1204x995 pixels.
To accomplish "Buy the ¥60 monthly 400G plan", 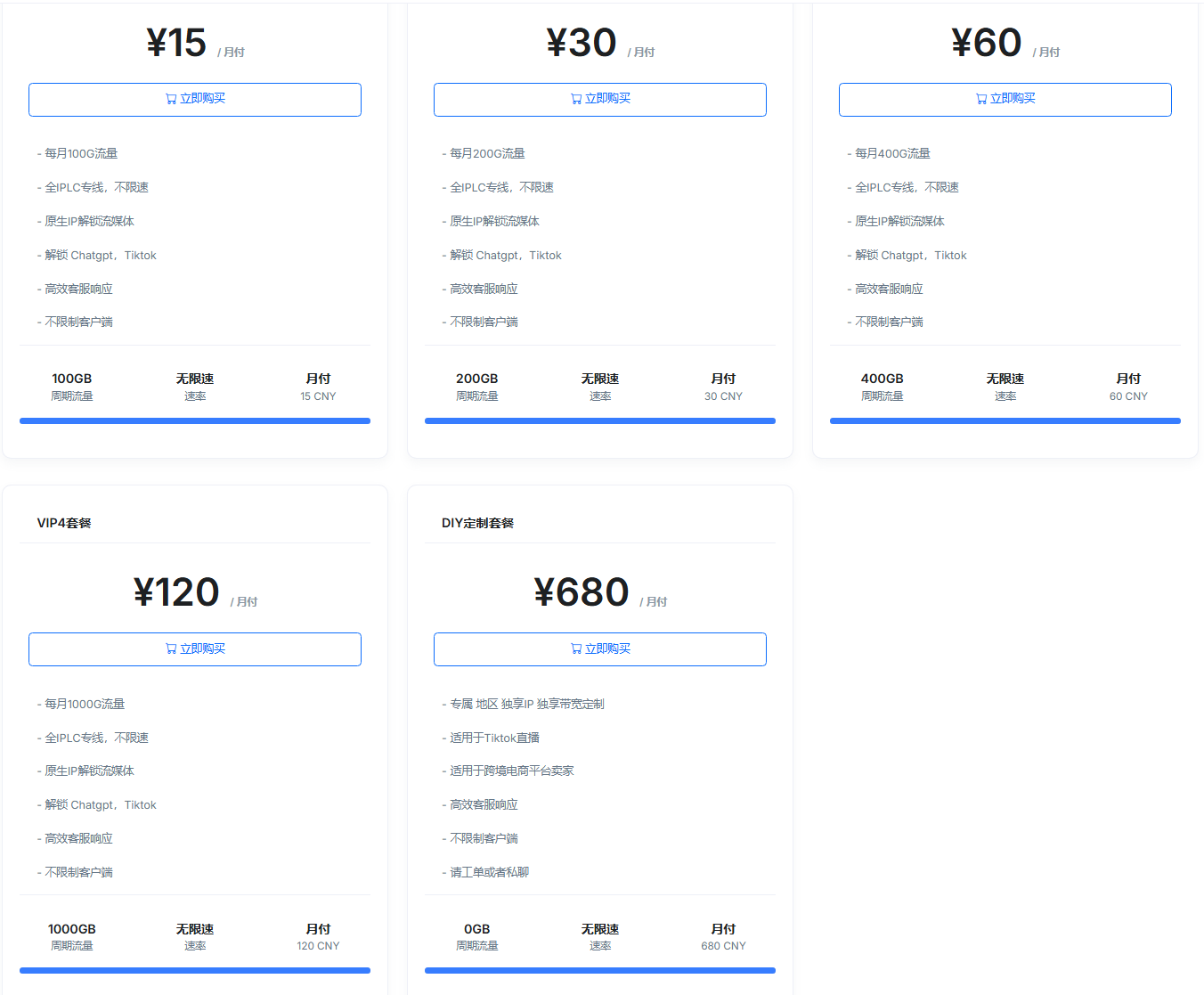I will (1005, 99).
